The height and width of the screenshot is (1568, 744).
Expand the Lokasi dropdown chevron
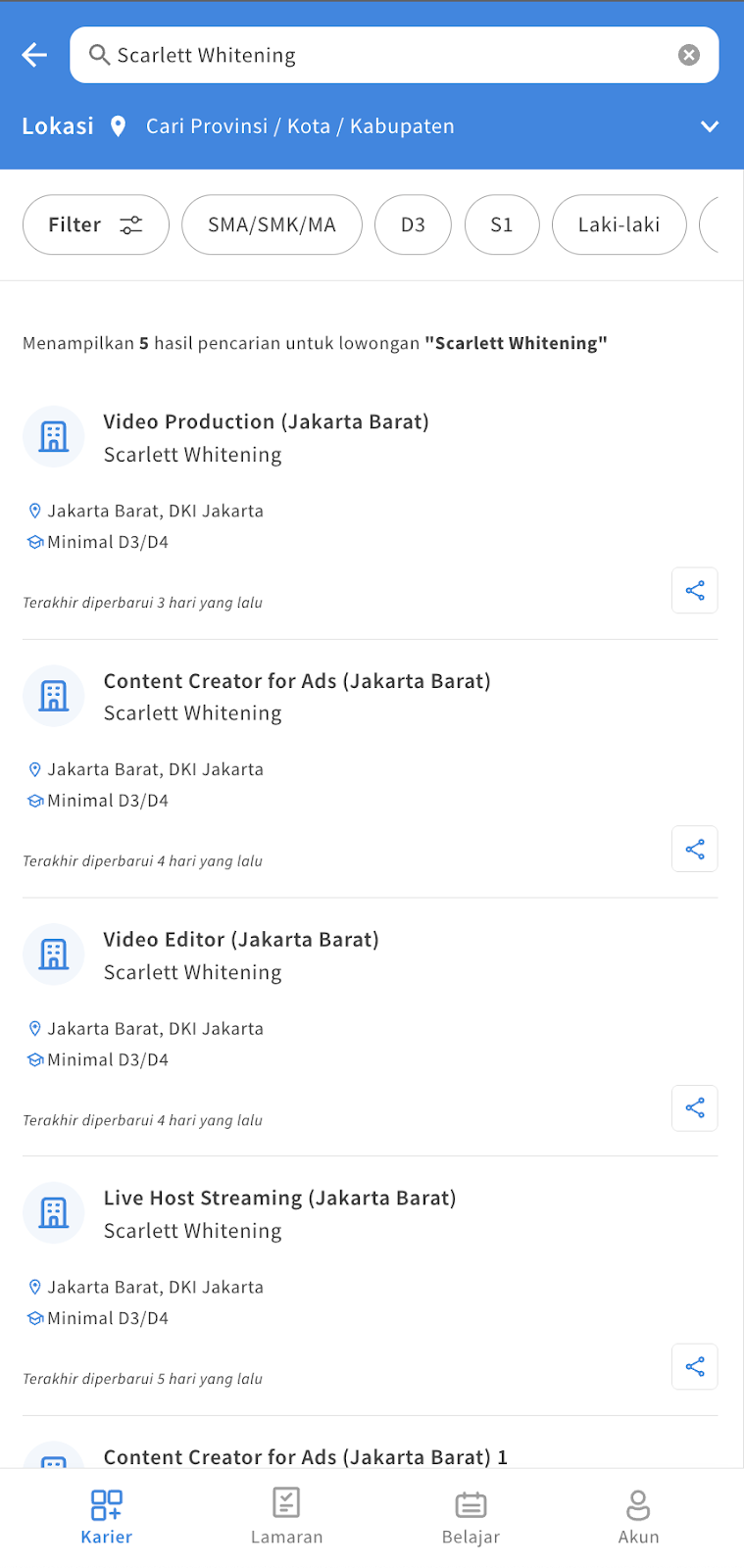point(710,126)
